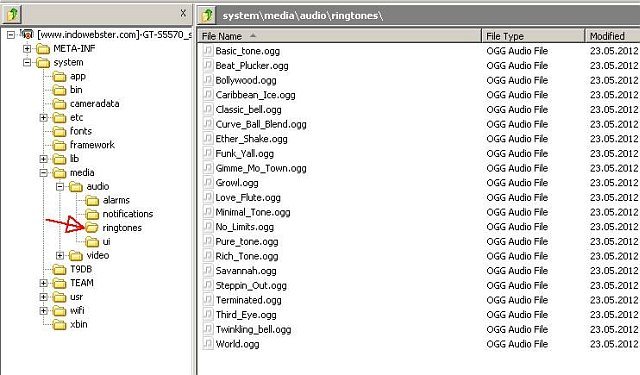Click the up-folder icon in the left pane
Image resolution: width=640 pixels, height=375 pixels.
click(12, 15)
